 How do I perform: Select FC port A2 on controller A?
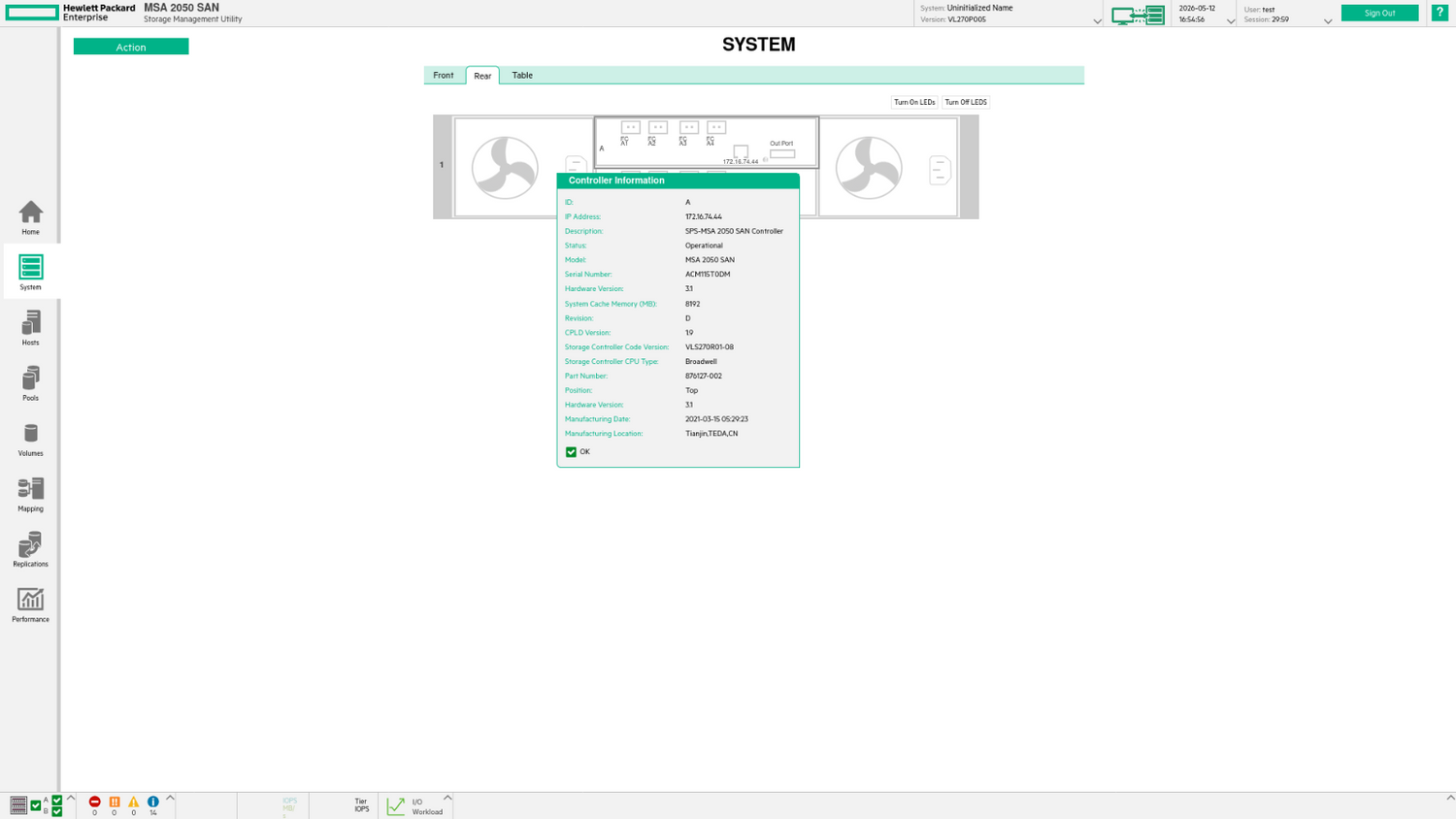(x=657, y=127)
